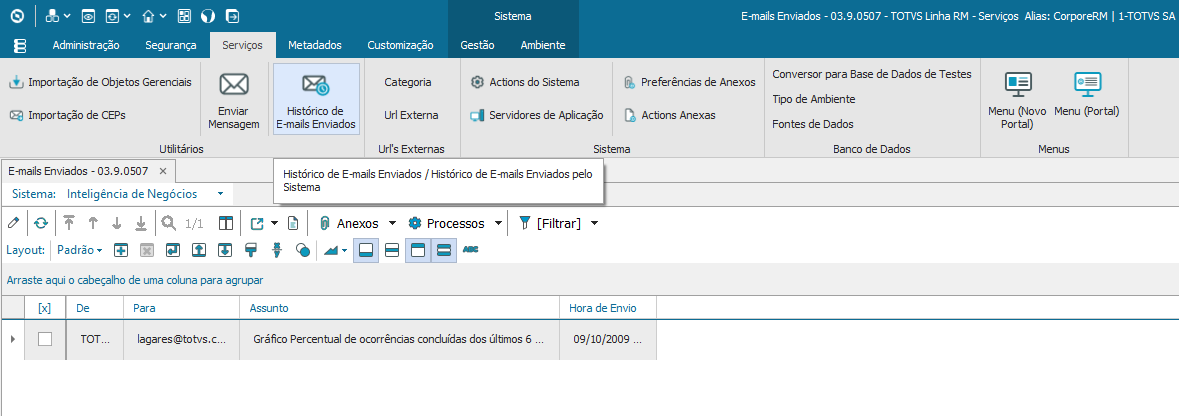Switch to the Gestão ribbon tab
The width and height of the screenshot is (1179, 416).
[x=477, y=45]
